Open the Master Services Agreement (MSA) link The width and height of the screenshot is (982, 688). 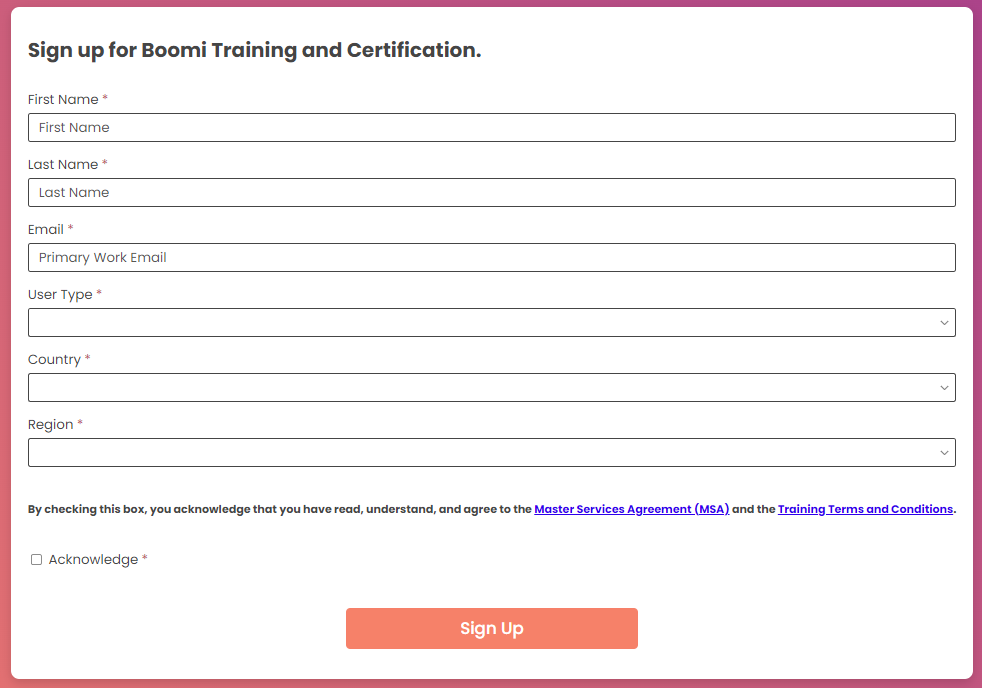631,510
